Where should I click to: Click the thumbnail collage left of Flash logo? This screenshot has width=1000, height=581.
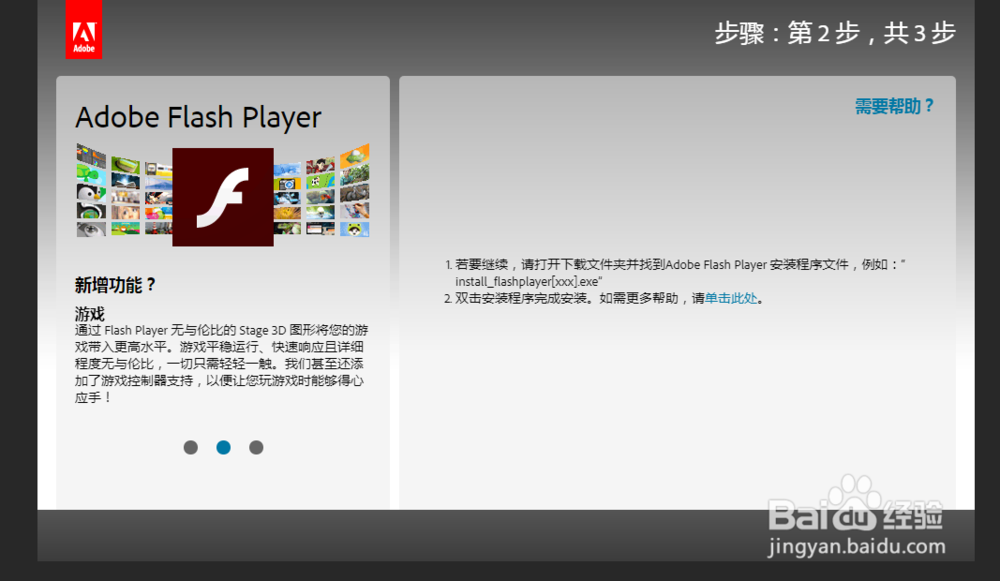pyautogui.click(x=124, y=191)
